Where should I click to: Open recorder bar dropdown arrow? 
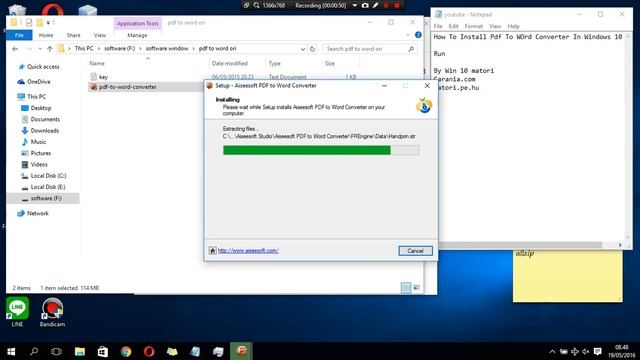(354, 5)
